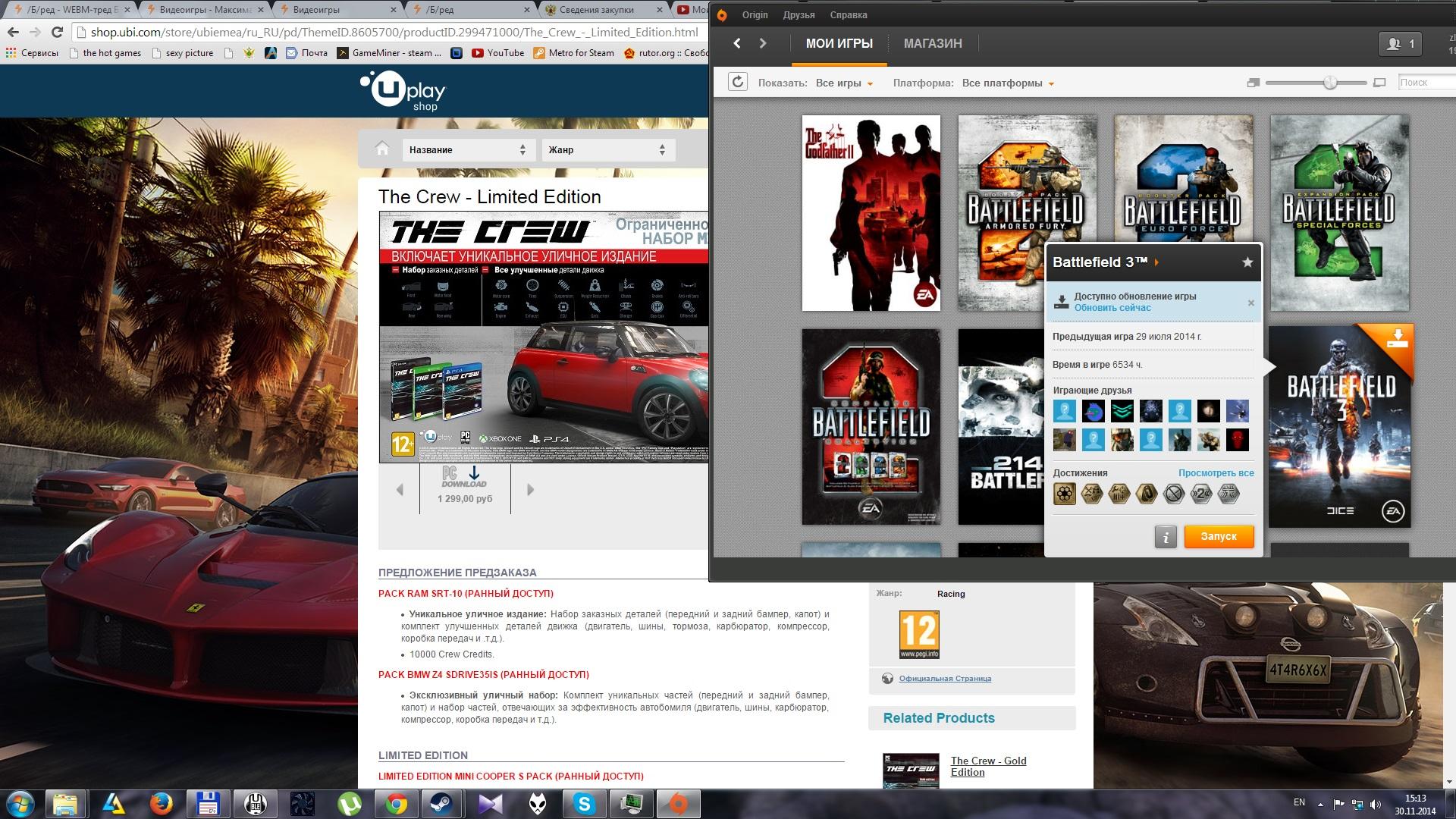Dismiss the game update notification
This screenshot has width=1456, height=819.
click(1251, 303)
